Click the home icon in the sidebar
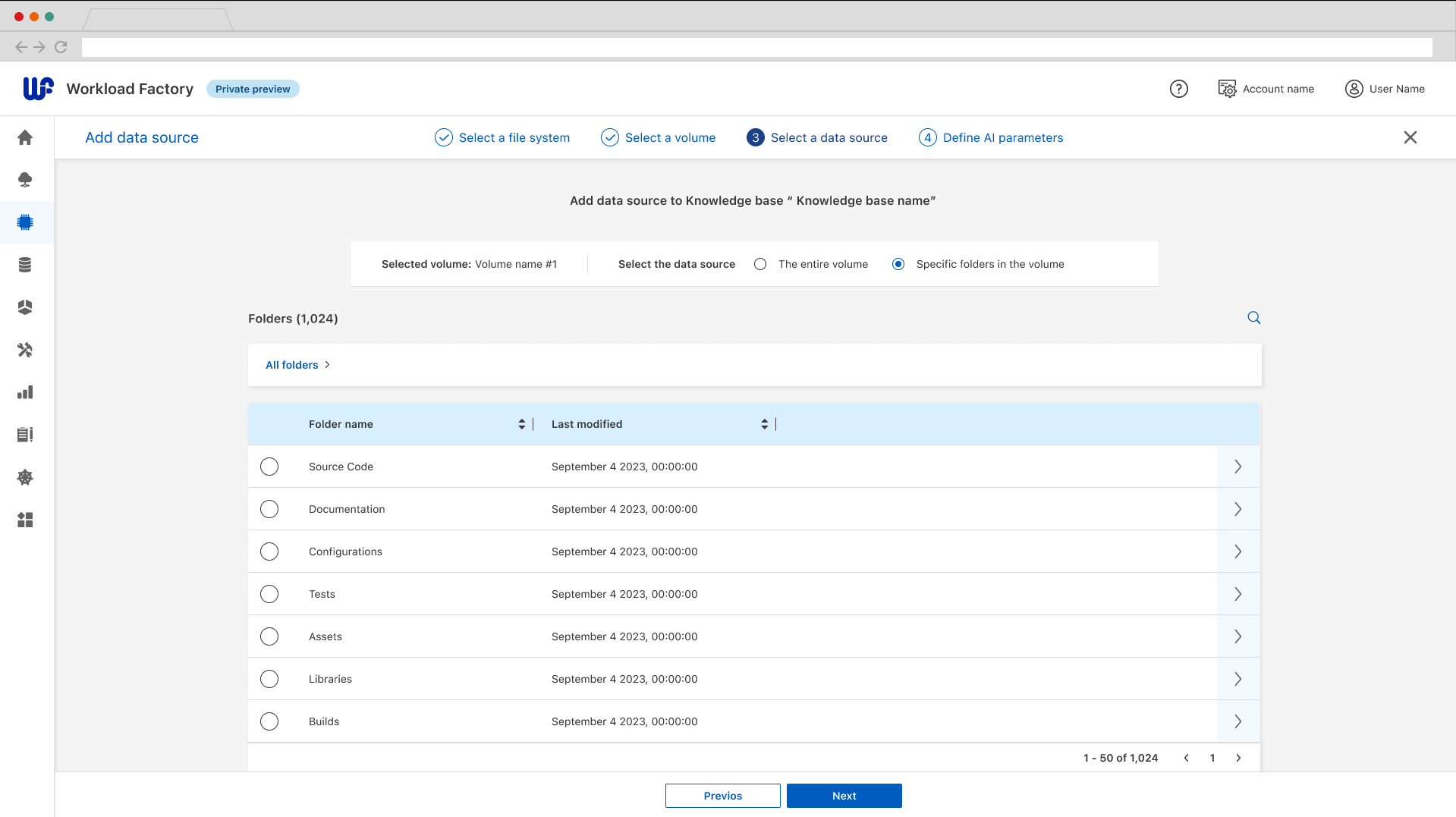 point(25,137)
